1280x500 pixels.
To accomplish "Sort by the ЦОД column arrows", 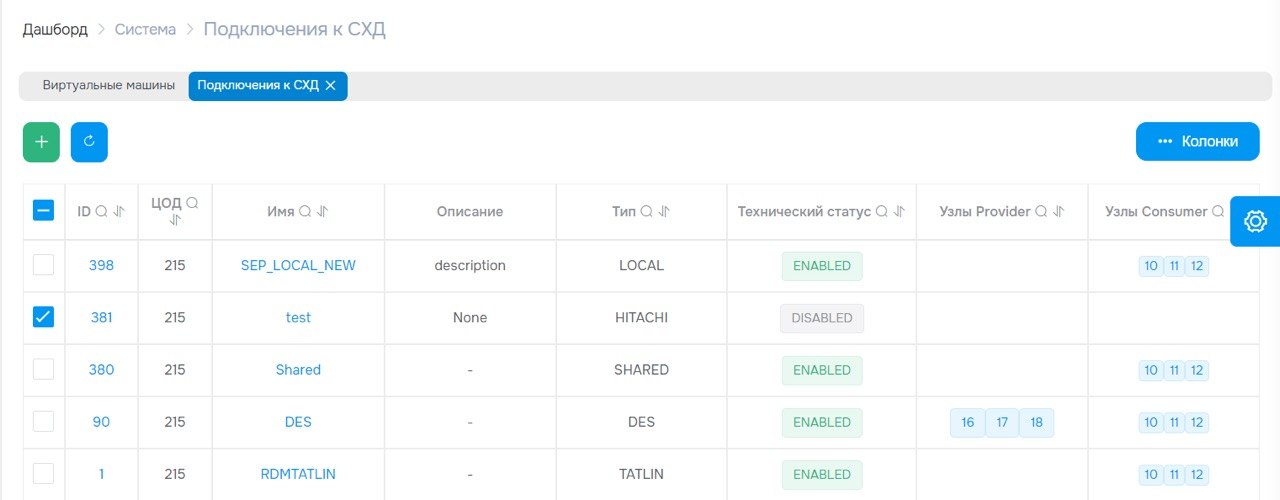I will pyautogui.click(x=175, y=220).
